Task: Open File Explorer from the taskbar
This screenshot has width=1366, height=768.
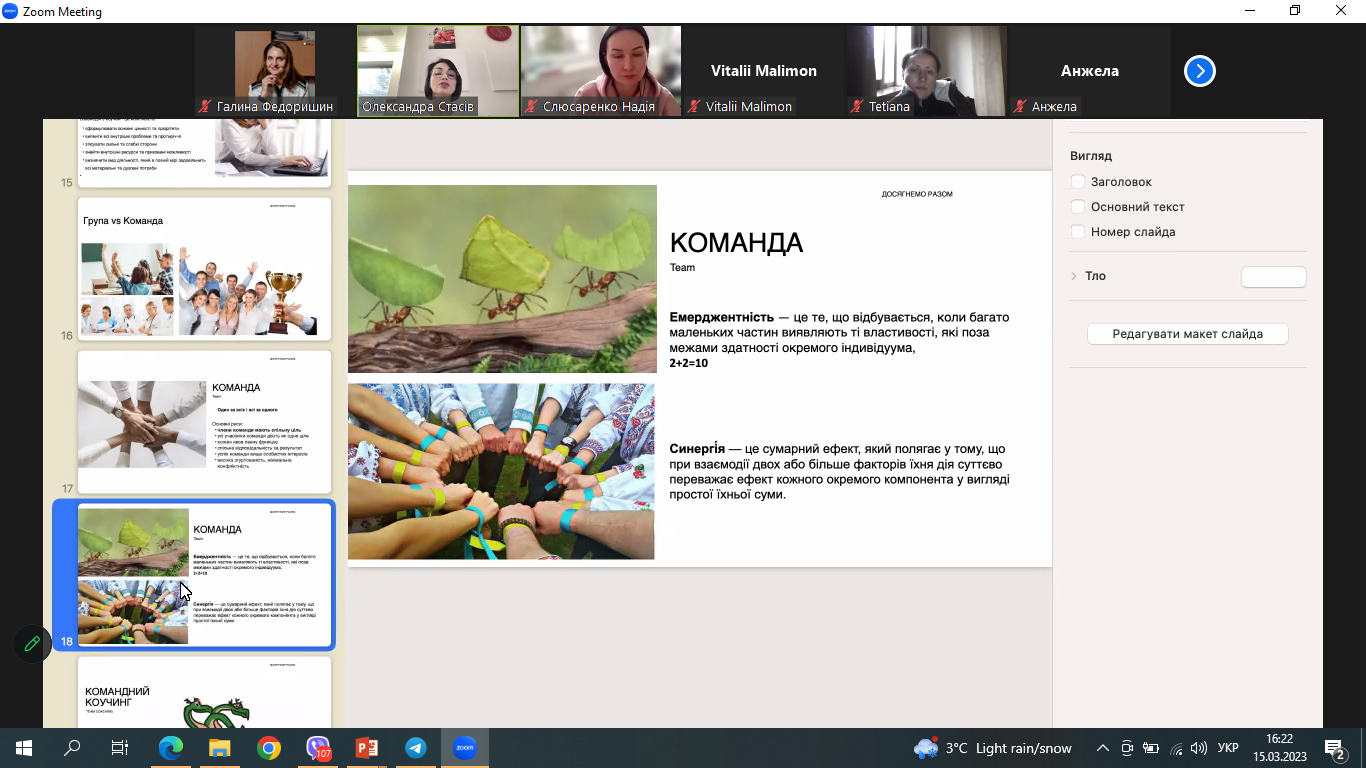Action: pos(220,748)
